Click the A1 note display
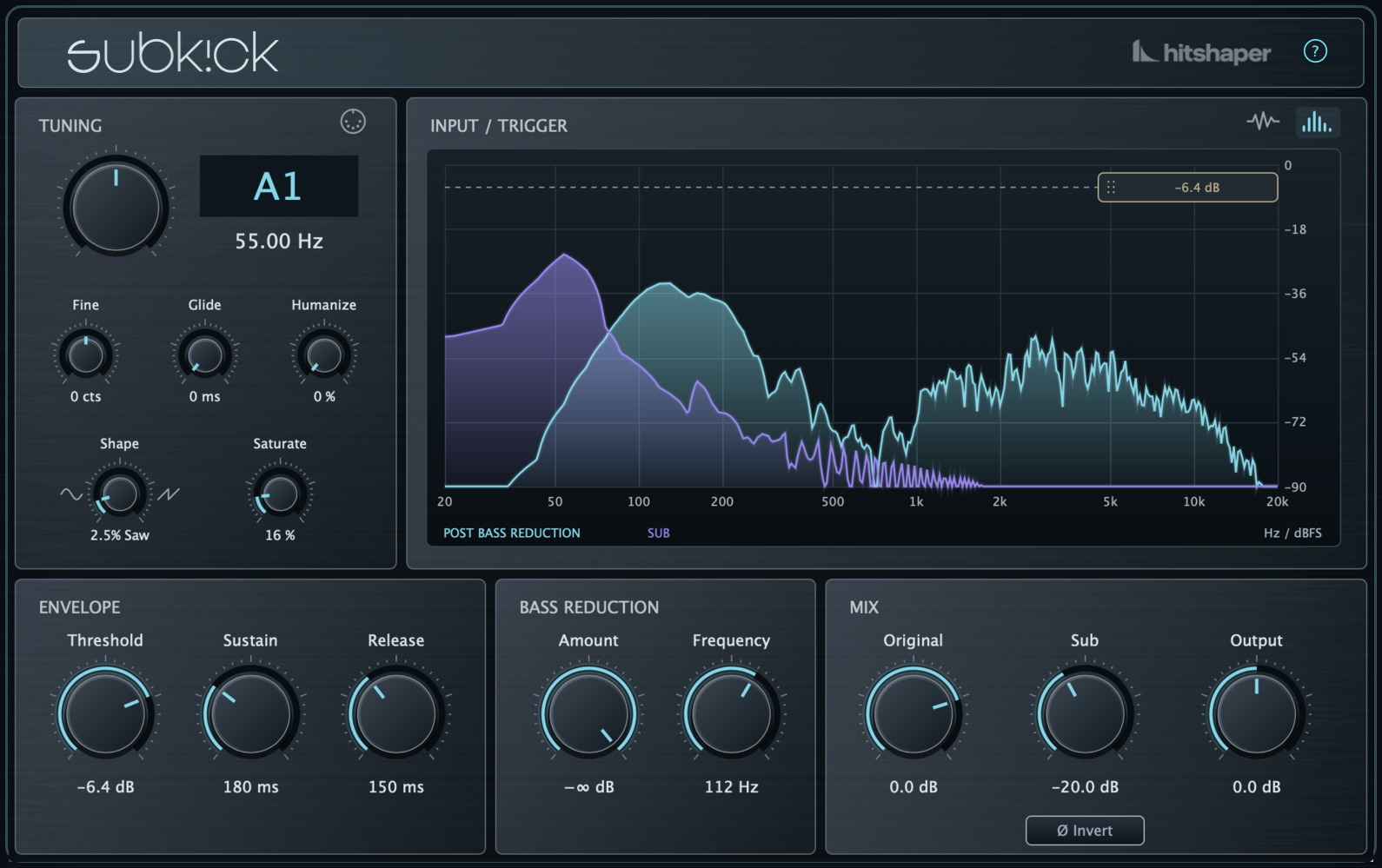1382x868 pixels. click(279, 186)
